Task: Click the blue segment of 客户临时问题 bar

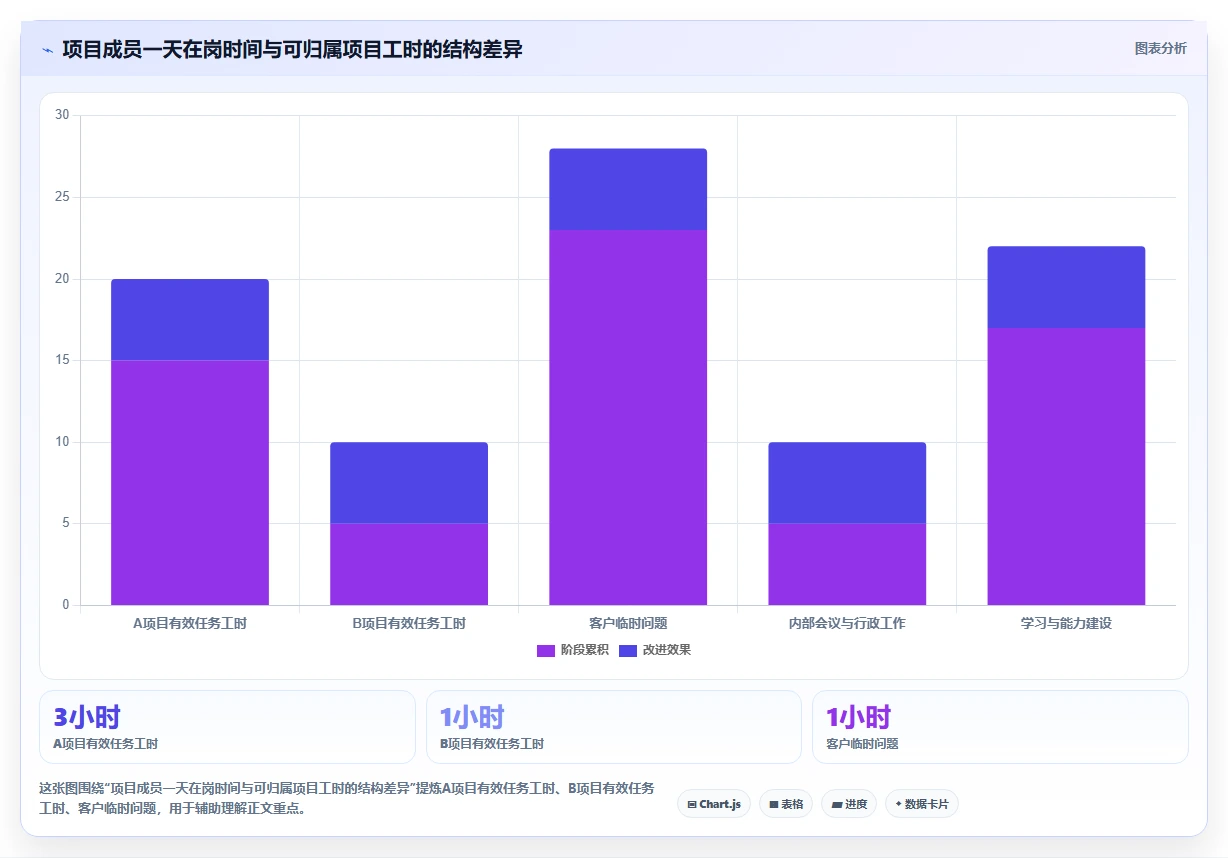Action: click(628, 189)
